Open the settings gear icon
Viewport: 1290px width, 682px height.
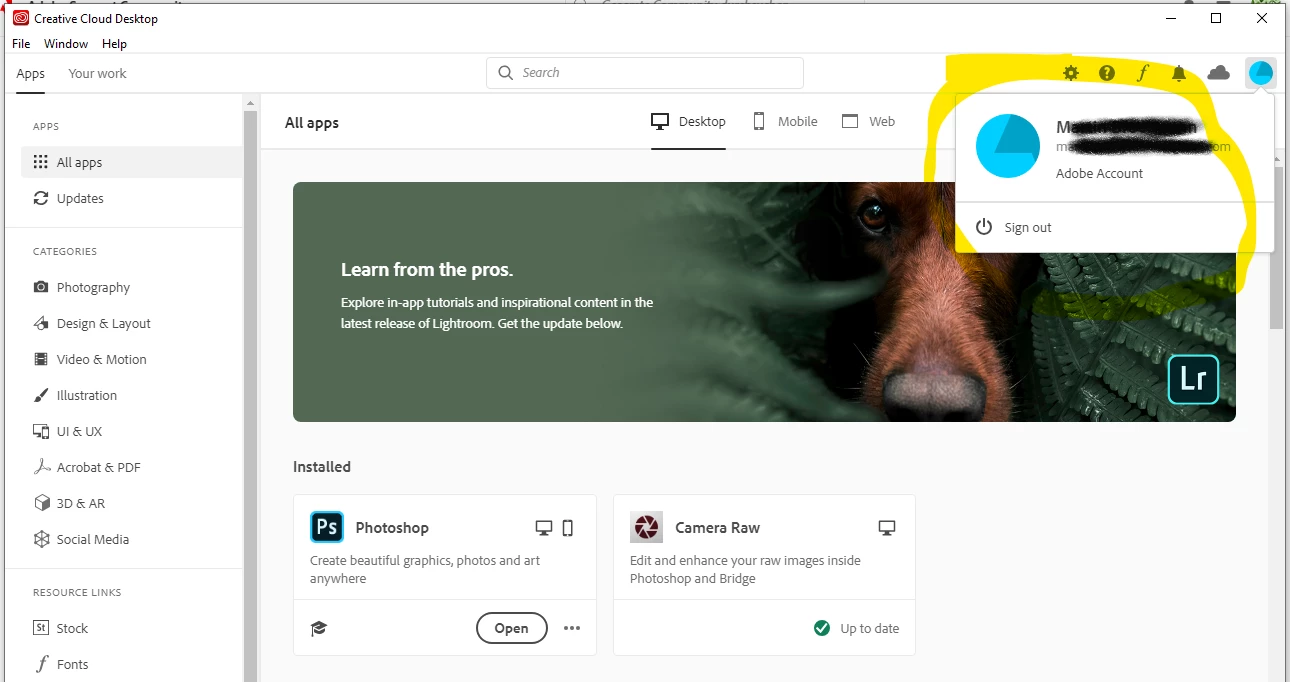[1071, 73]
